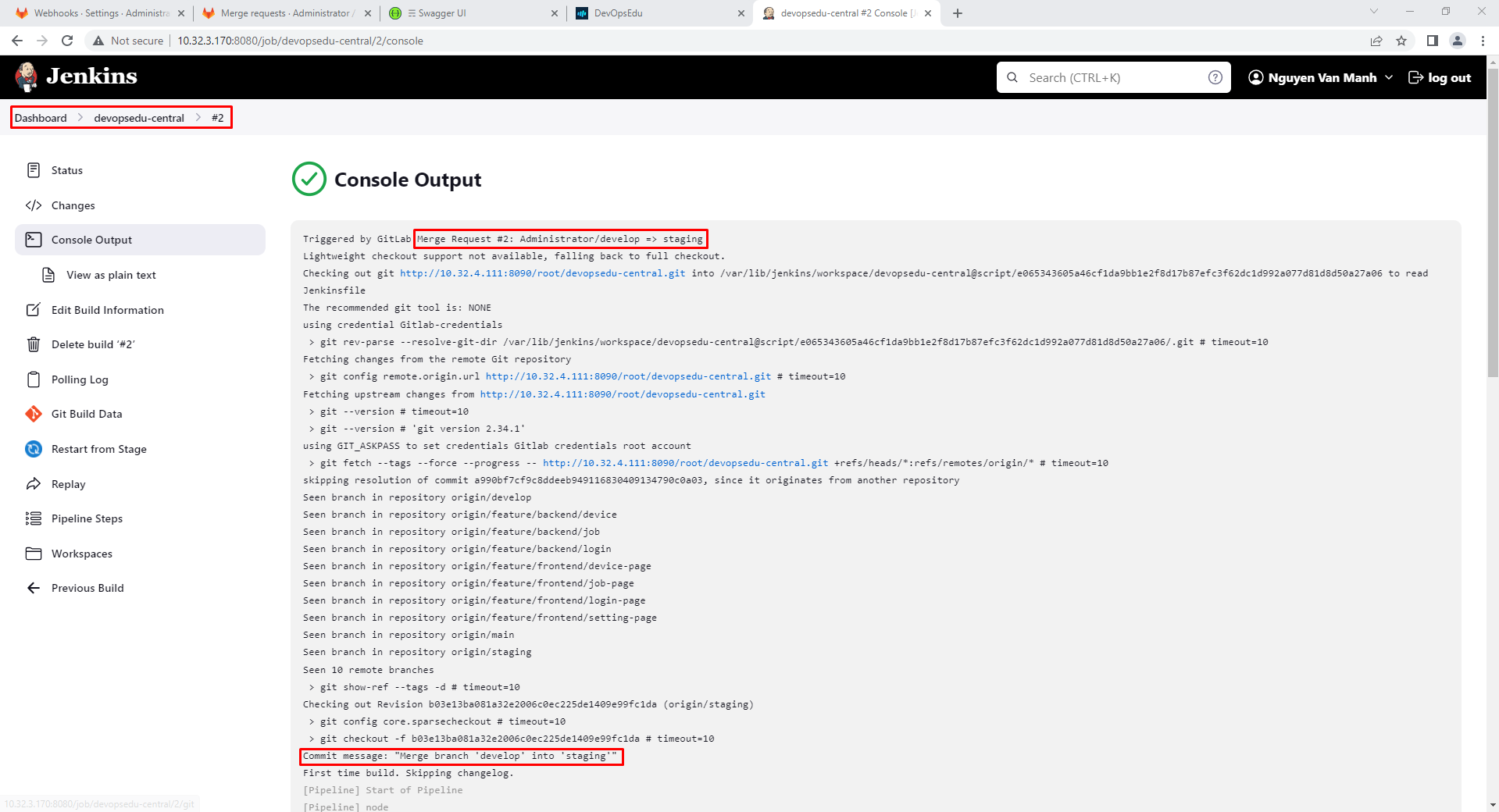Open the Chrome three-dot menu
The height and width of the screenshot is (812, 1499).
[x=1483, y=41]
